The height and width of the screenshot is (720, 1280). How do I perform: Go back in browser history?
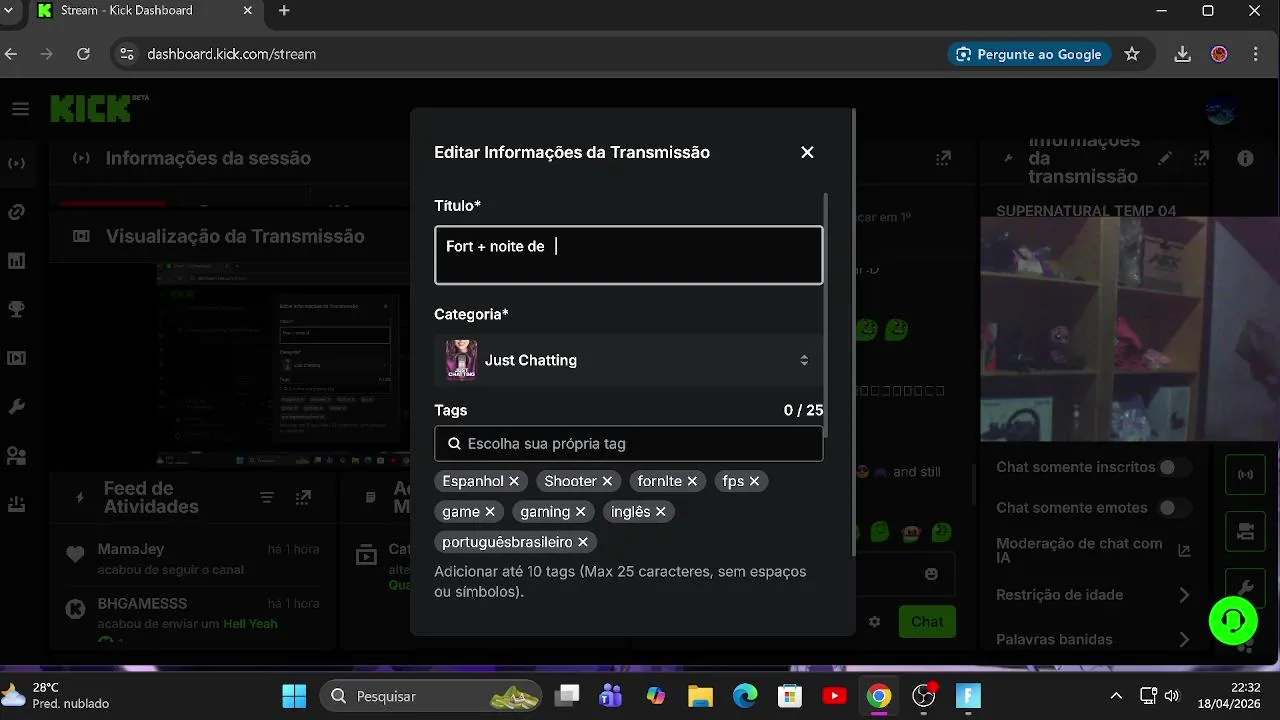point(11,54)
